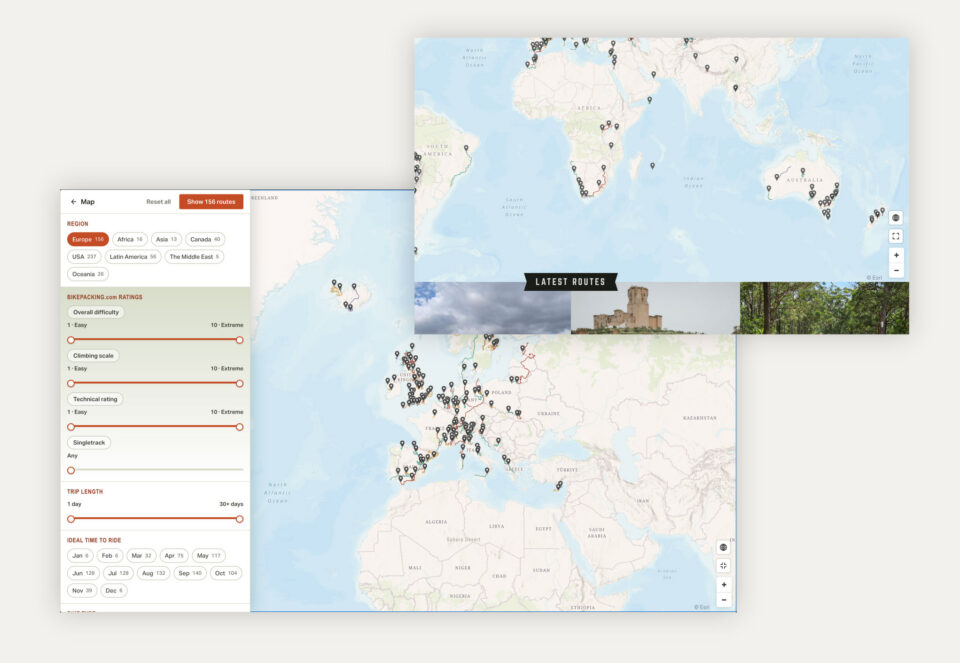960x663 pixels.
Task: Click the Esri attribution on Europe map
Action: [702, 607]
